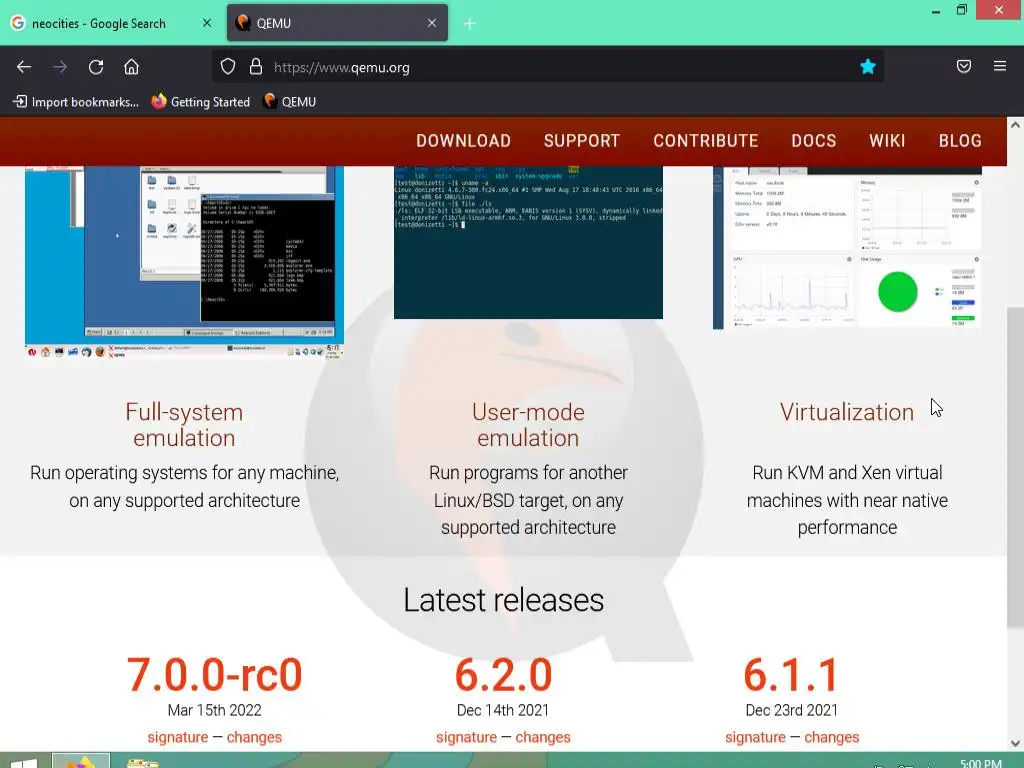Open Getting Started bookmark

tap(201, 102)
